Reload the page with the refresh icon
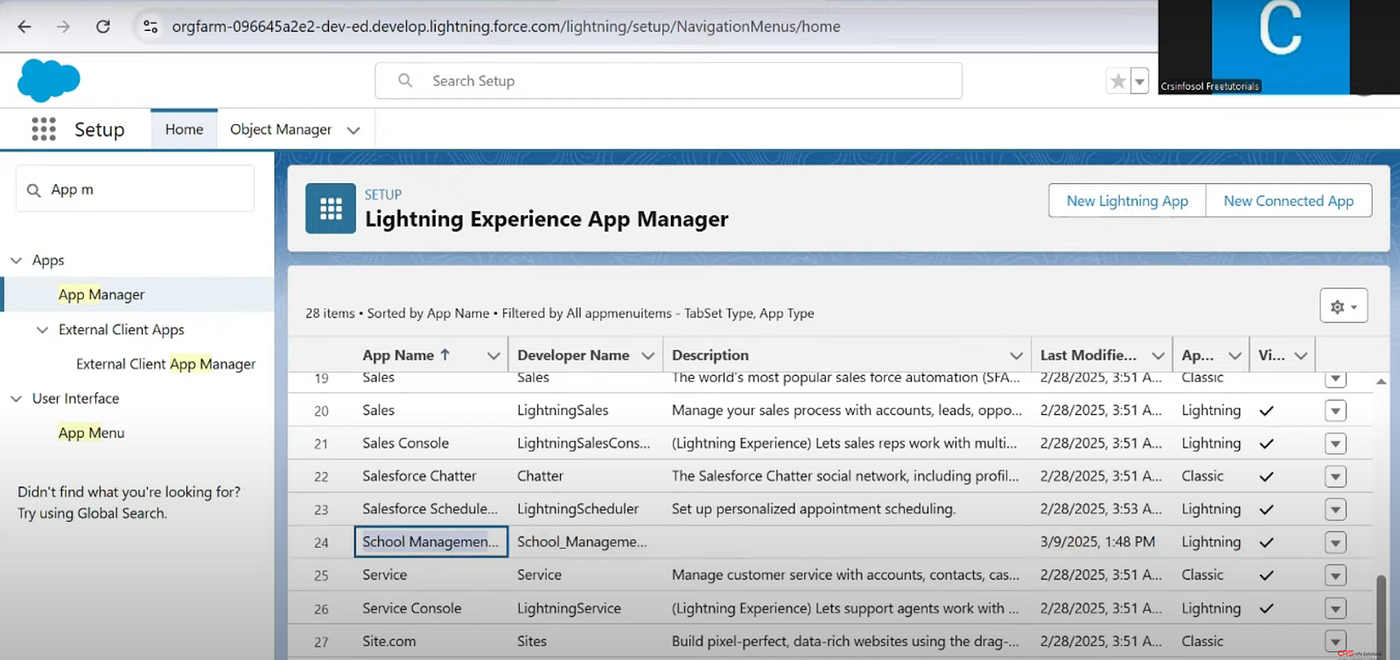1400x660 pixels. [103, 27]
